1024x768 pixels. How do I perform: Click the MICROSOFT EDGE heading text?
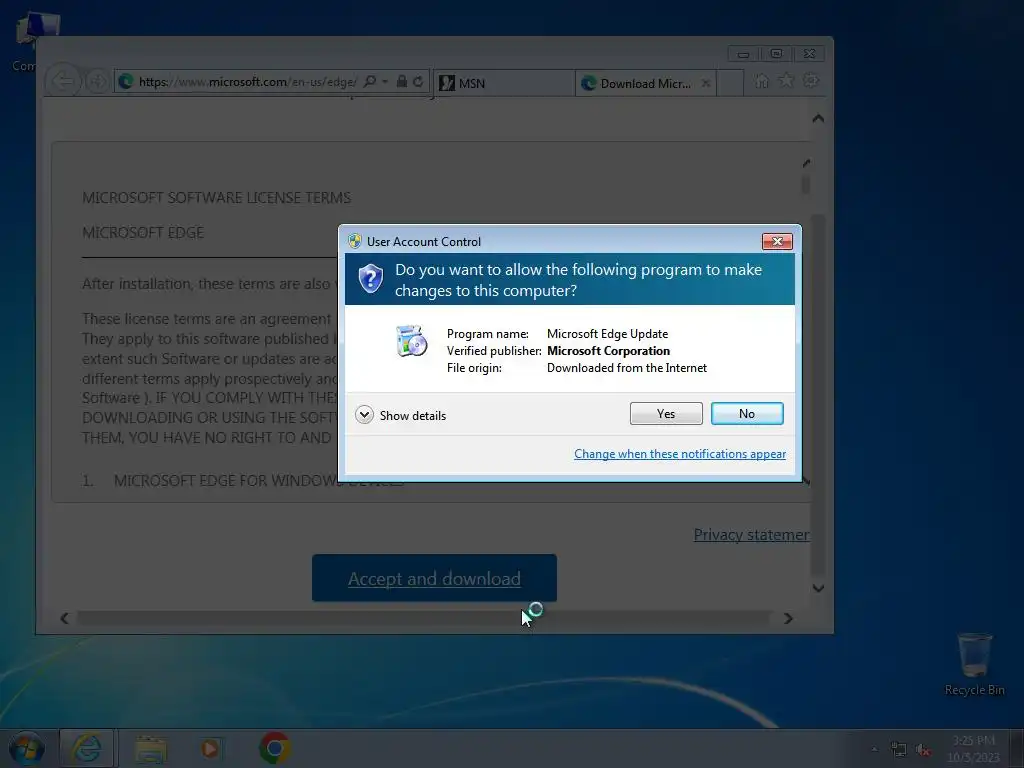(x=142, y=232)
